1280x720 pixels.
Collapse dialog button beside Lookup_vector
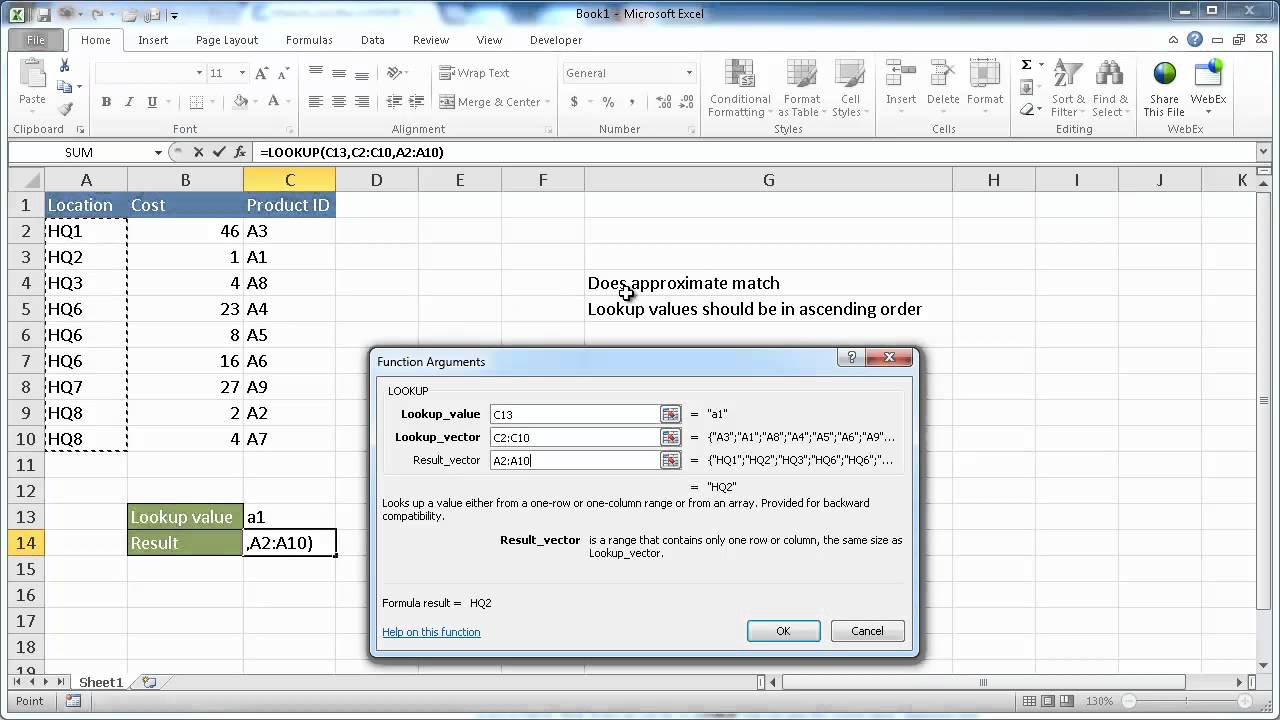[670, 437]
